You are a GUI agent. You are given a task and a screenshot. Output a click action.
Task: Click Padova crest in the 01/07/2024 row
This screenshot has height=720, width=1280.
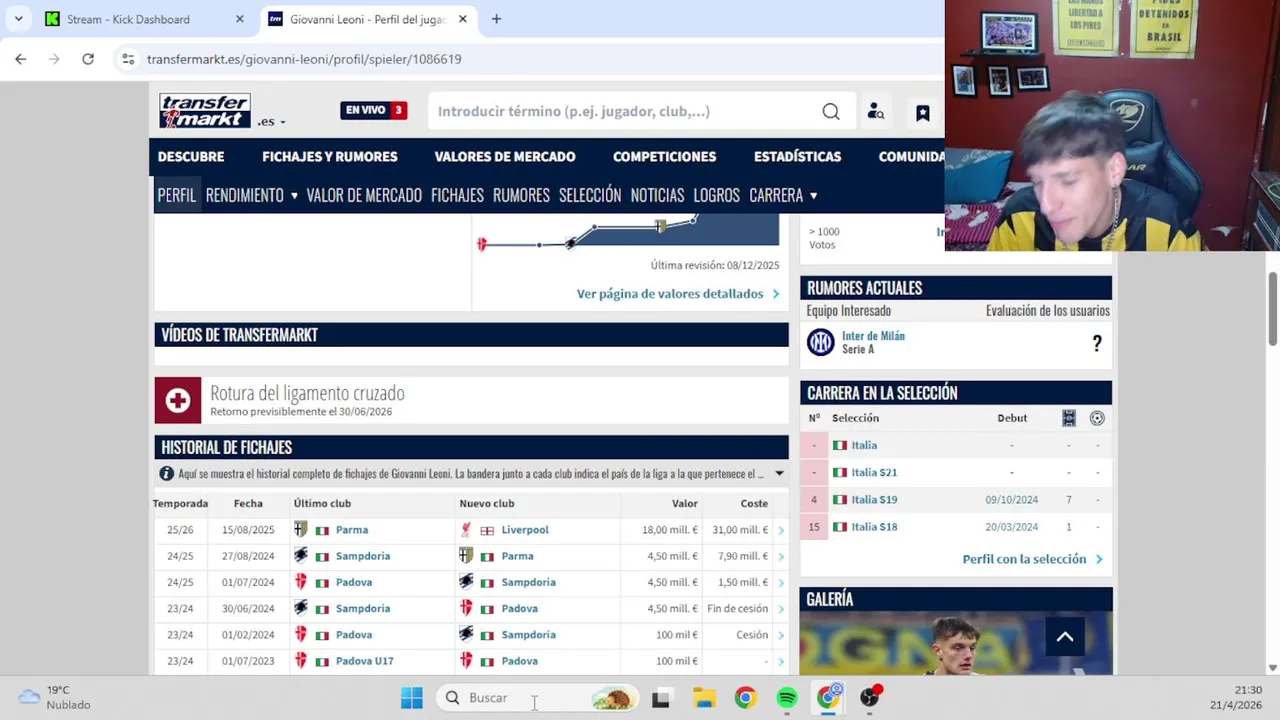coord(301,582)
